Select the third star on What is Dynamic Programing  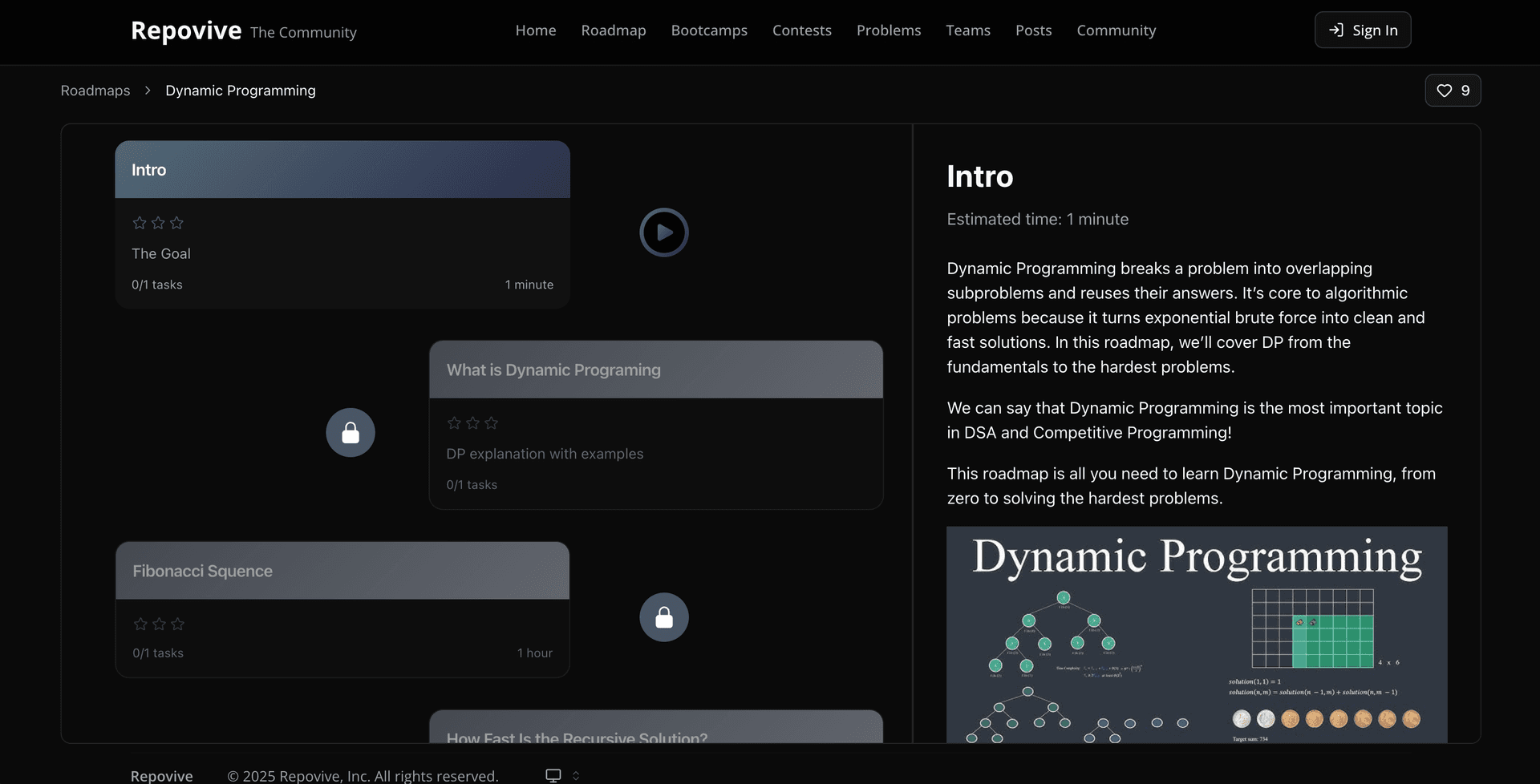492,422
